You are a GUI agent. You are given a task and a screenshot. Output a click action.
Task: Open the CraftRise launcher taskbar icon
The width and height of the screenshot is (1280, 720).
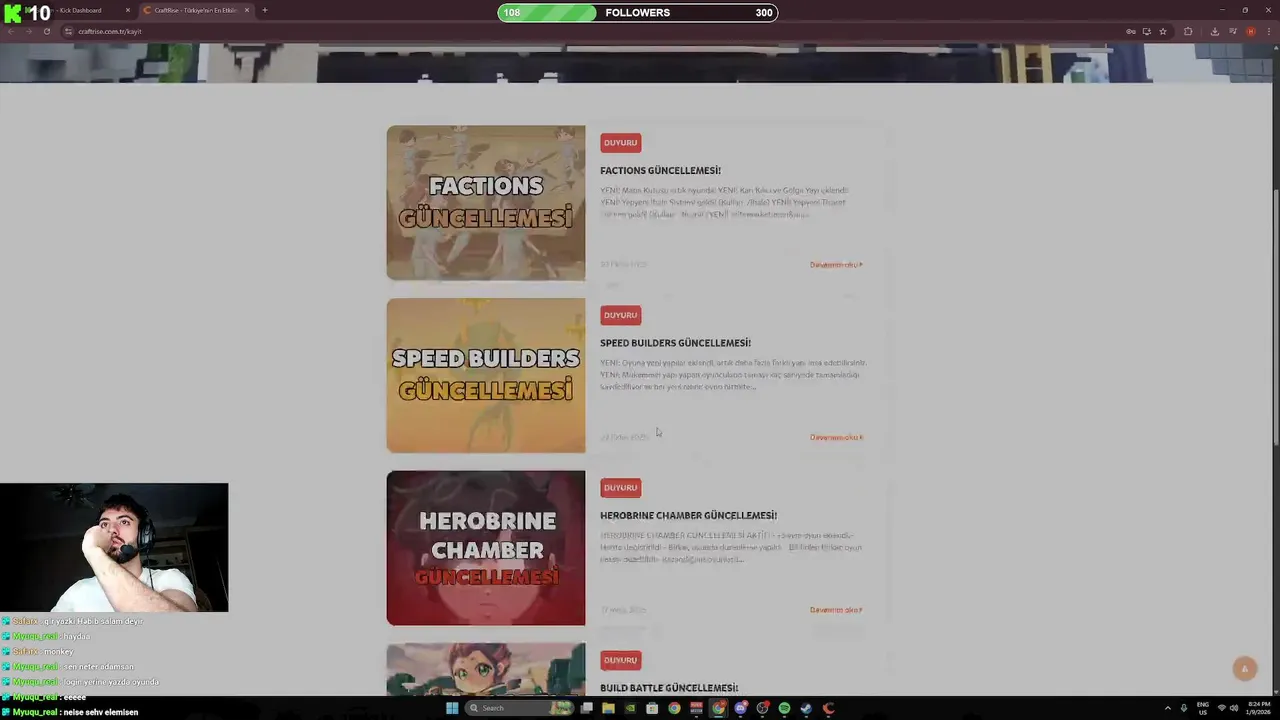pos(828,708)
